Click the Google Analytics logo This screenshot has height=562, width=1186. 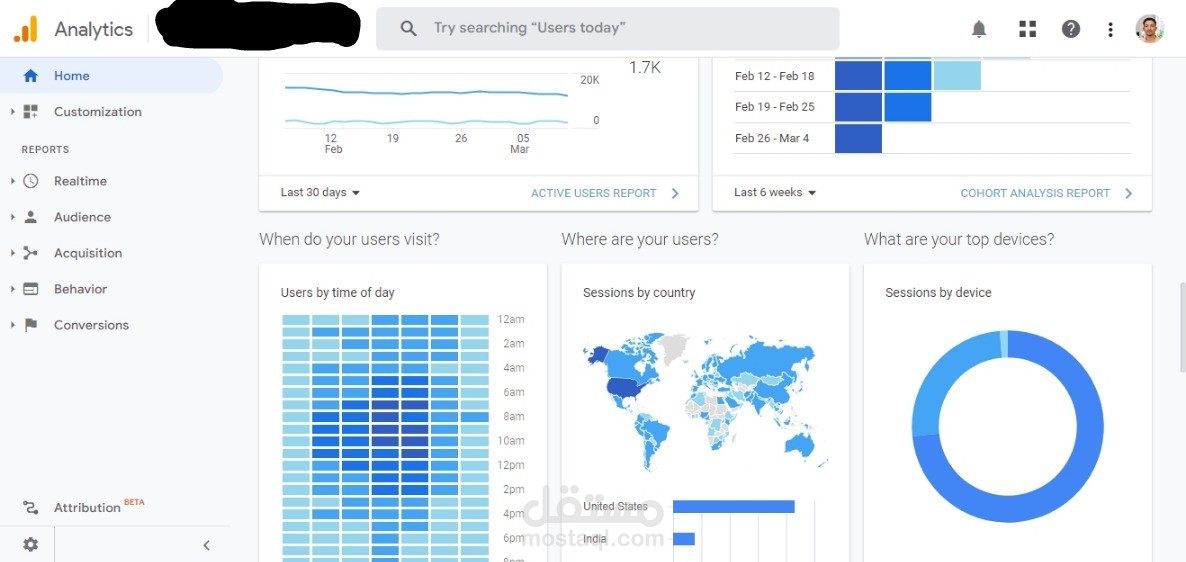click(26, 29)
